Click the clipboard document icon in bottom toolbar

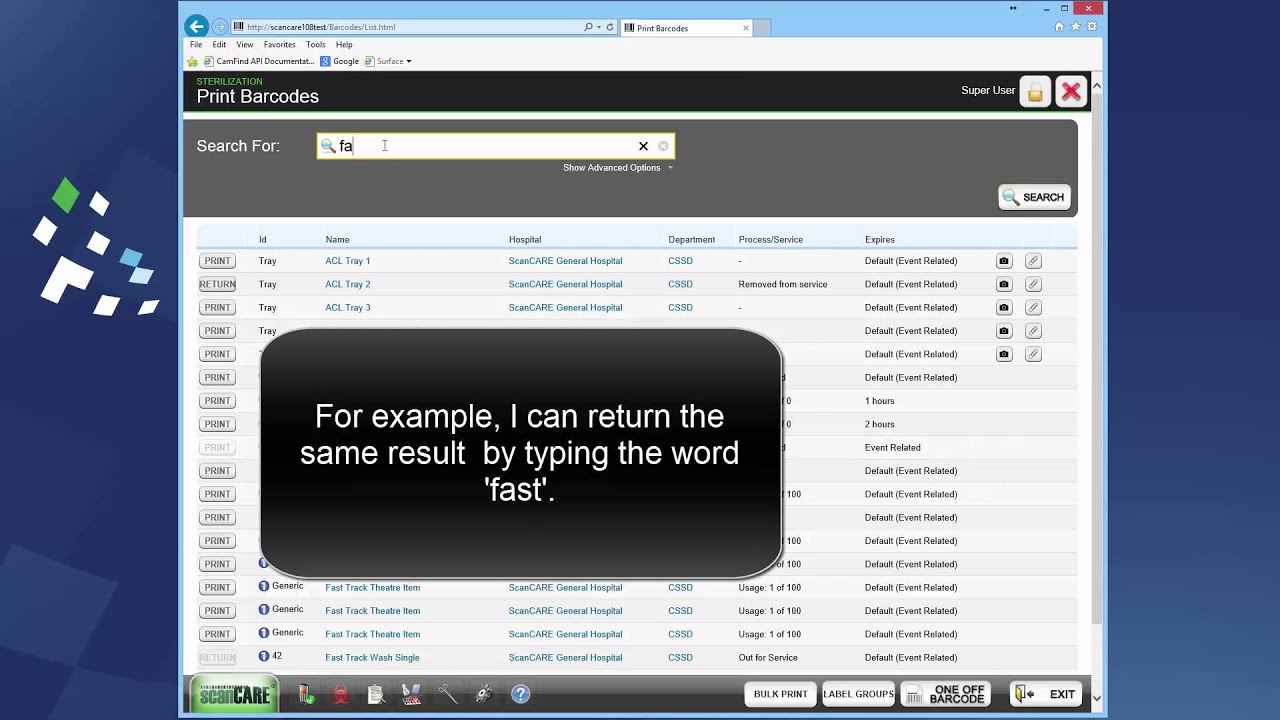click(376, 694)
